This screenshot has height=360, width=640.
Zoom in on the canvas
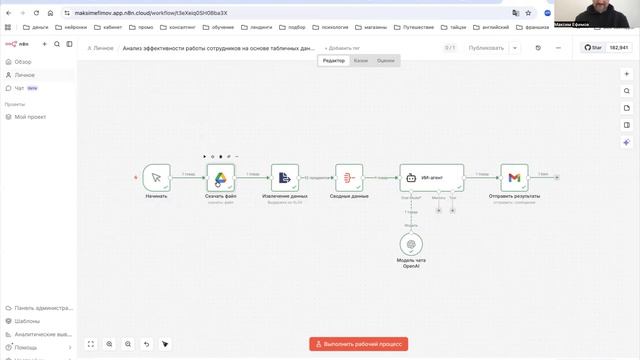pyautogui.click(x=109, y=344)
